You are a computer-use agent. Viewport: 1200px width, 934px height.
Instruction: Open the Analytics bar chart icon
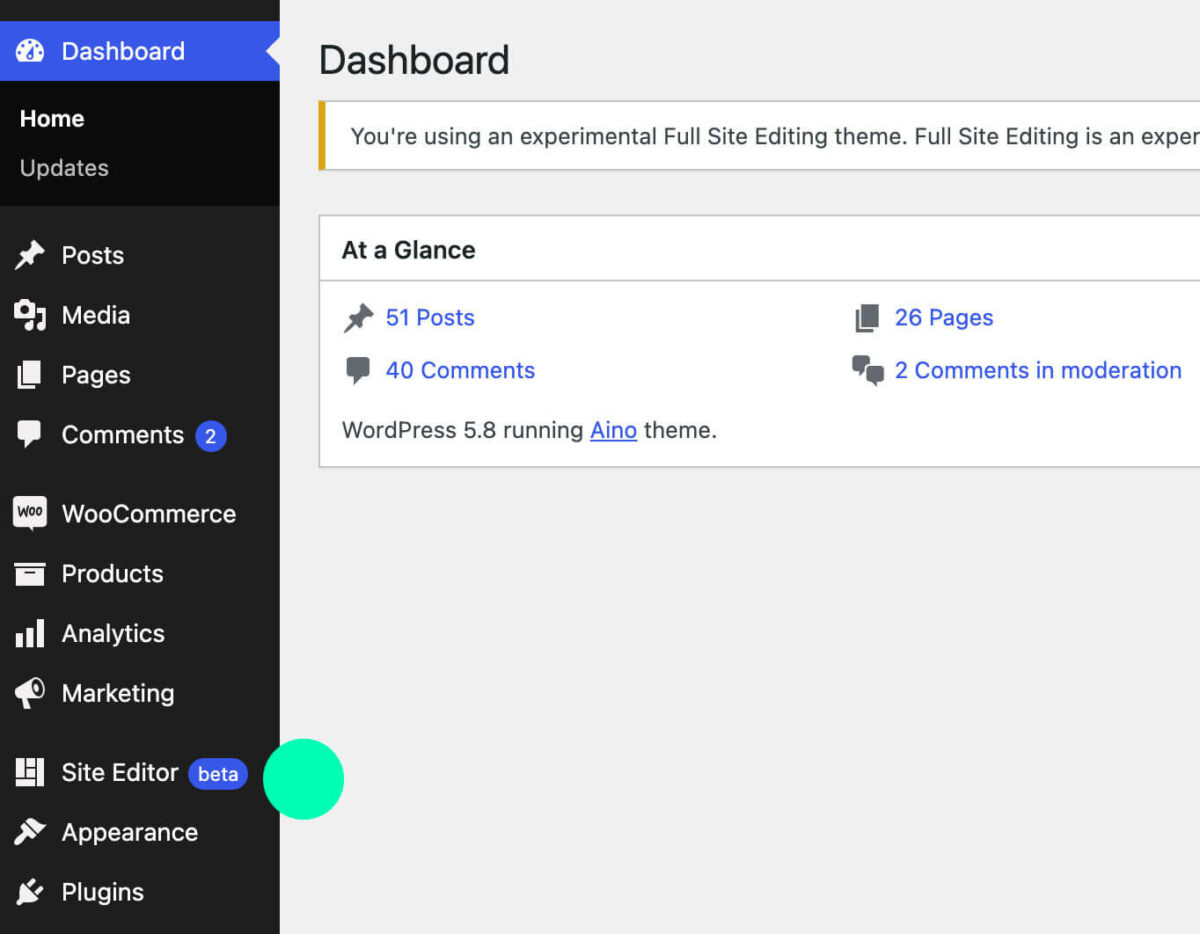(x=30, y=633)
